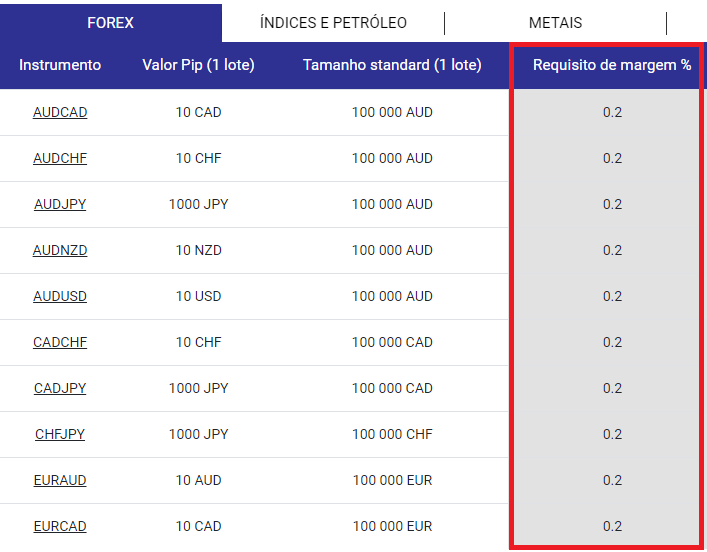The image size is (707, 552).
Task: Follow the CADJPY instrument link
Action: pos(60,388)
